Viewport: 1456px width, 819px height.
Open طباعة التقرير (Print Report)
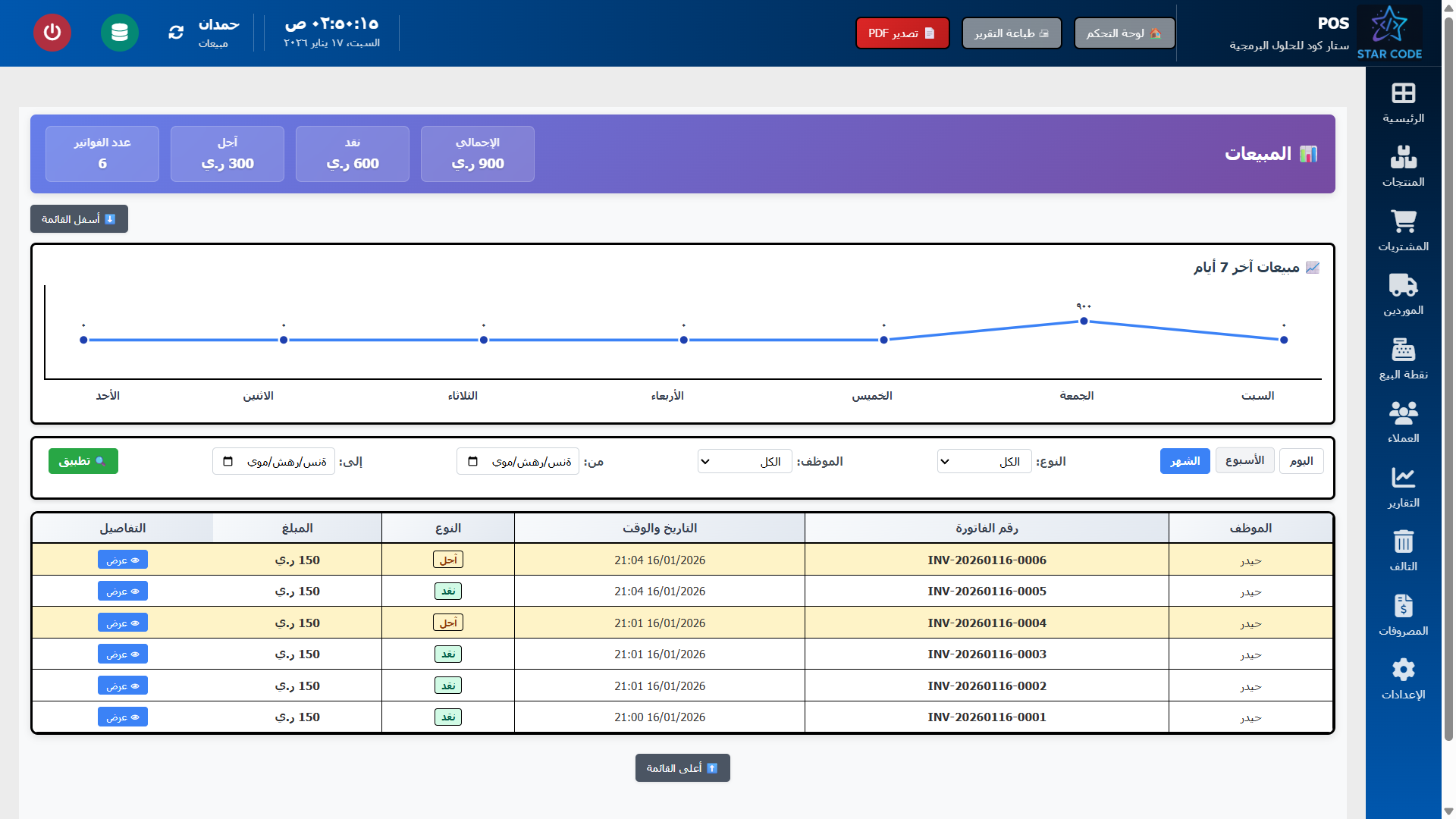[1012, 33]
